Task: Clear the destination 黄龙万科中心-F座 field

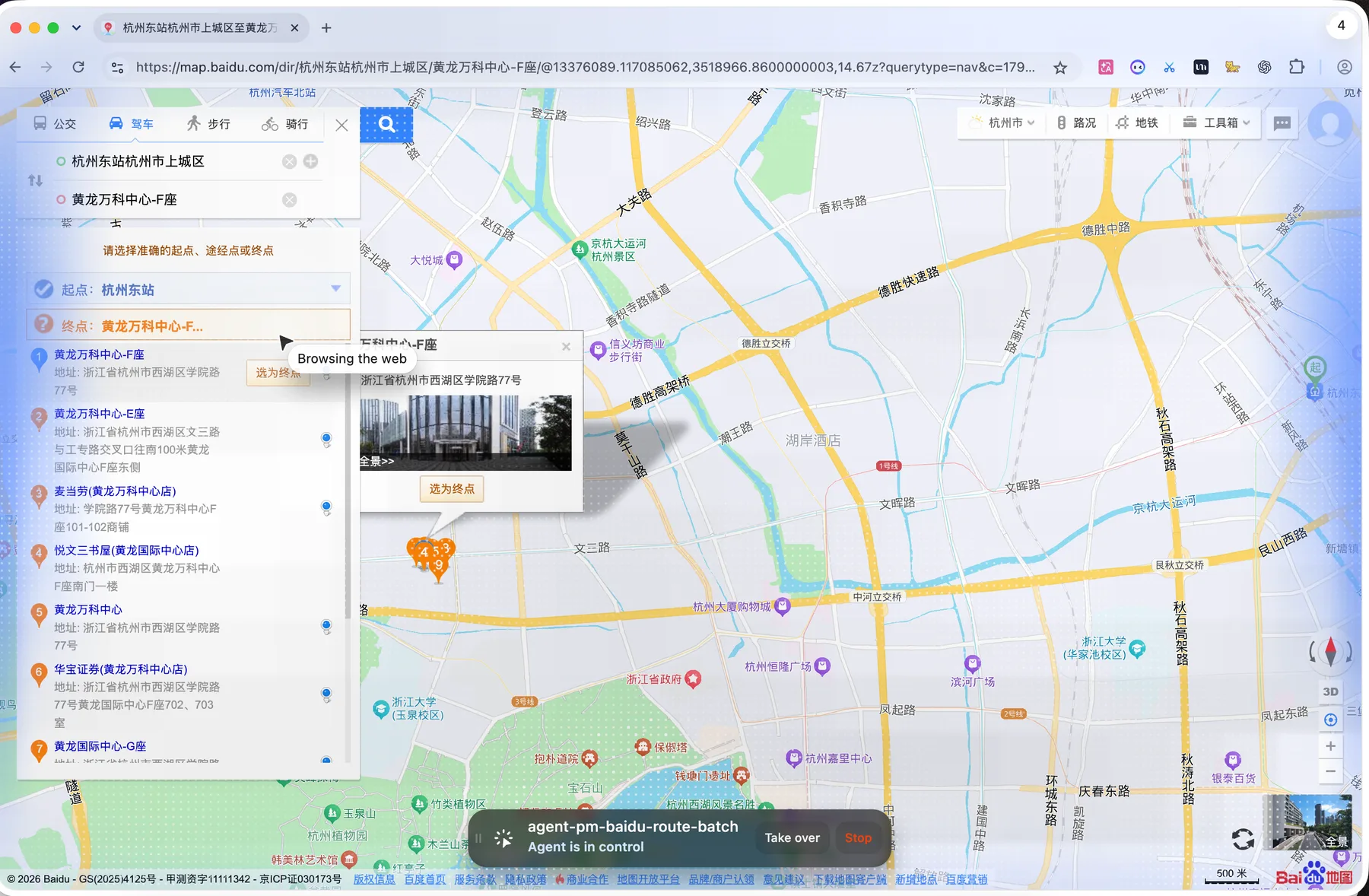Action: [x=290, y=199]
